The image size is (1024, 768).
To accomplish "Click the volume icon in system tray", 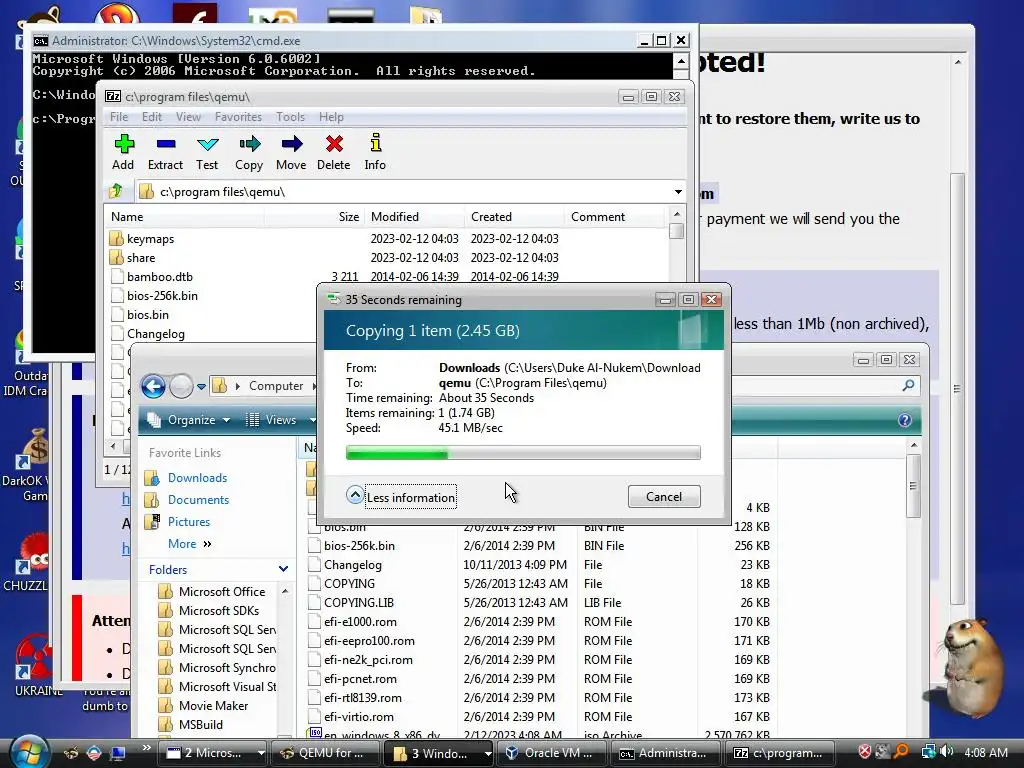I will pos(946,752).
